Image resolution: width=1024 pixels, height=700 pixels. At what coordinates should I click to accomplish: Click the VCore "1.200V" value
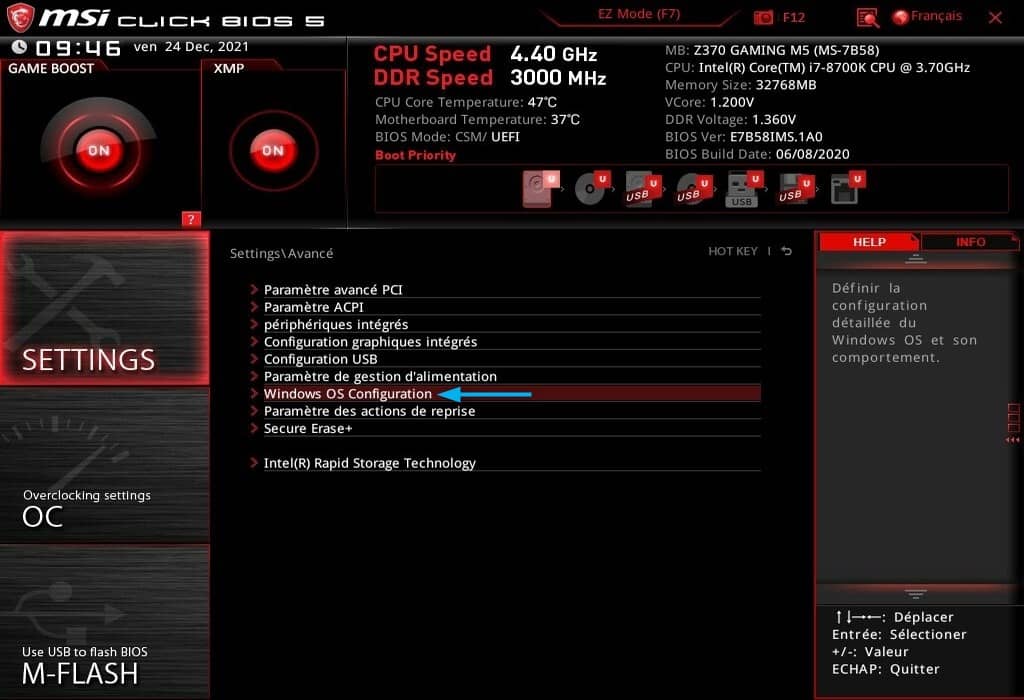click(731, 103)
